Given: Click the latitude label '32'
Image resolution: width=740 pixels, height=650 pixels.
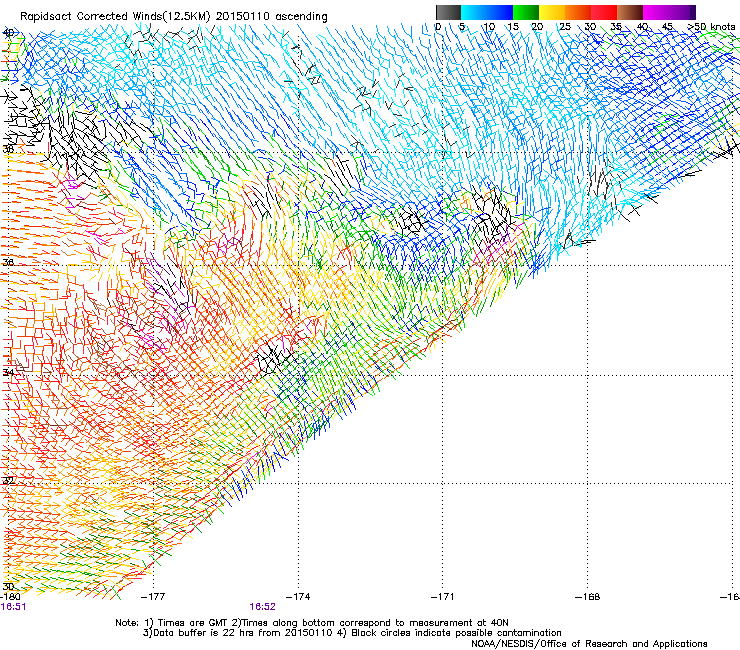Looking at the screenshot, I should [x=8, y=481].
